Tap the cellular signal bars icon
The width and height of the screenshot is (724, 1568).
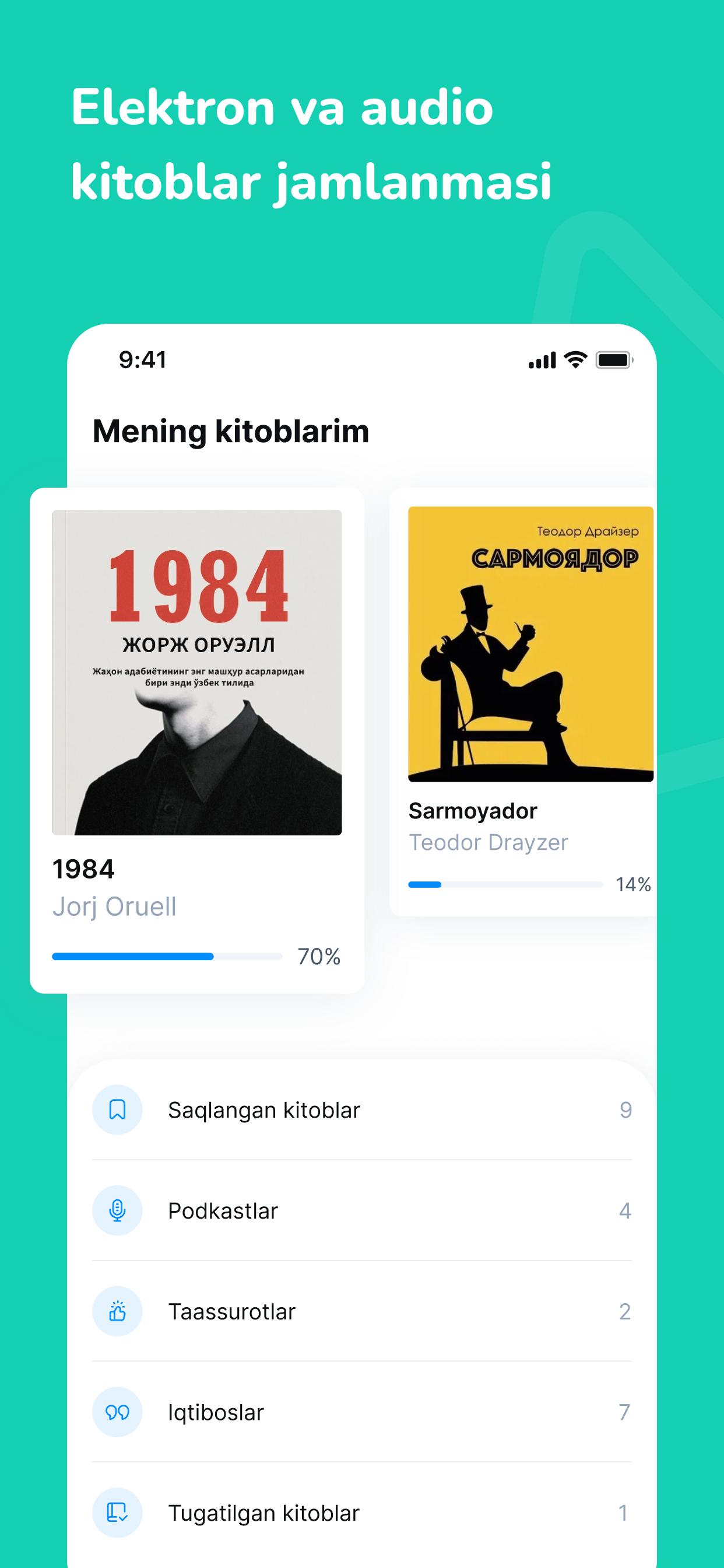[x=542, y=360]
